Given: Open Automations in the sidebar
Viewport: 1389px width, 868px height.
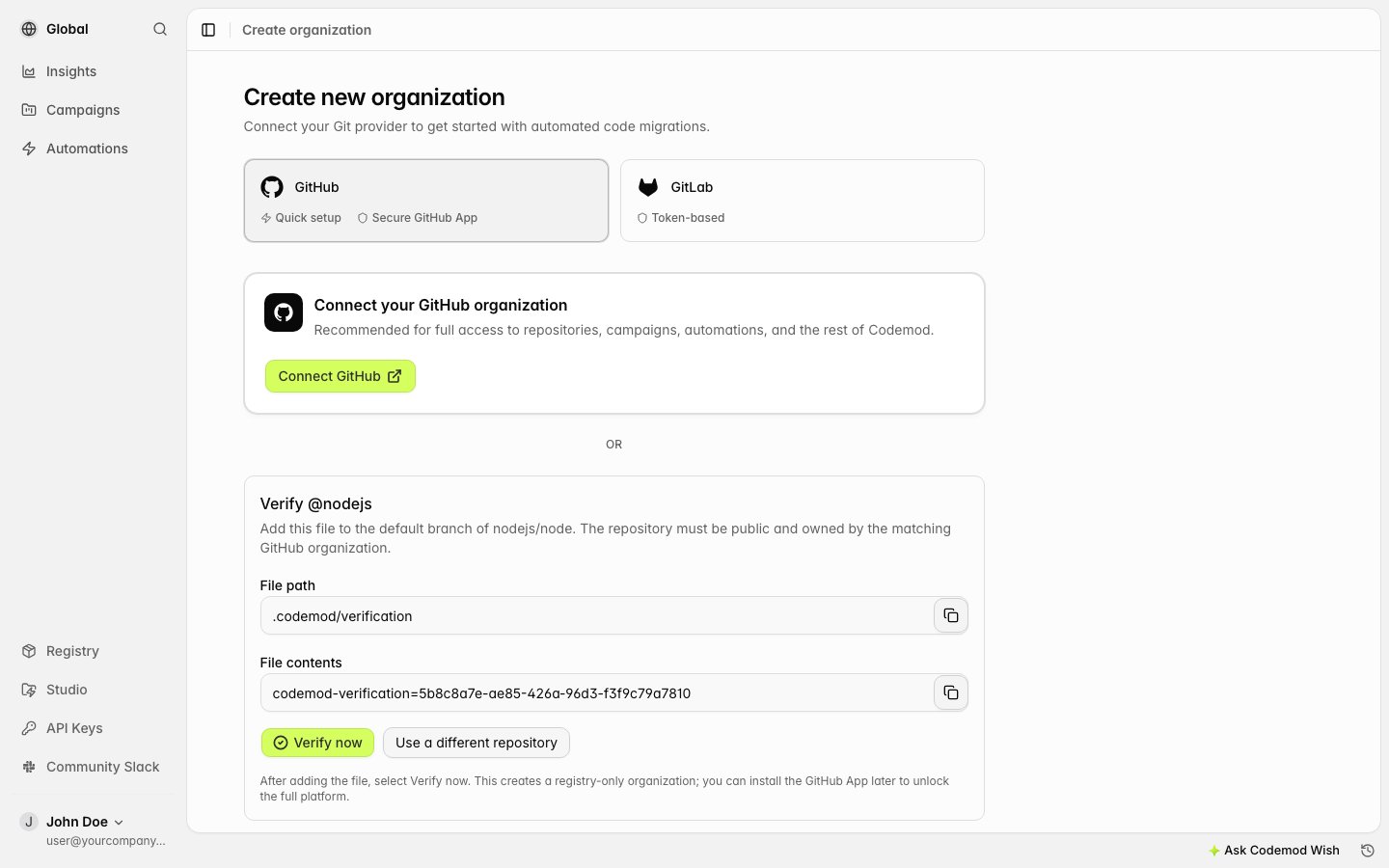Looking at the screenshot, I should tap(93, 149).
